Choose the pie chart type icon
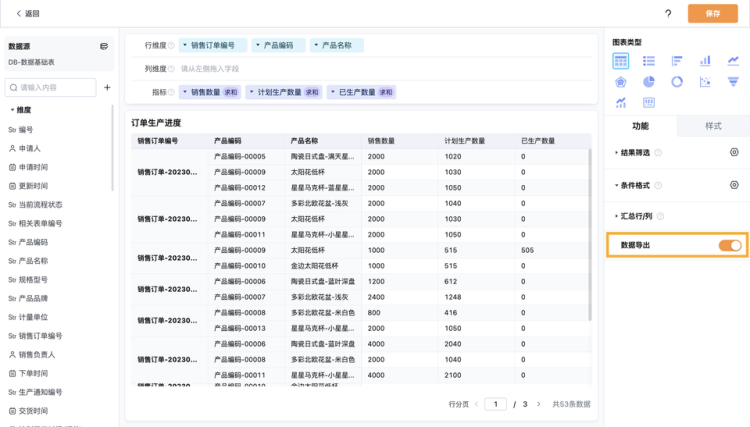 point(649,82)
